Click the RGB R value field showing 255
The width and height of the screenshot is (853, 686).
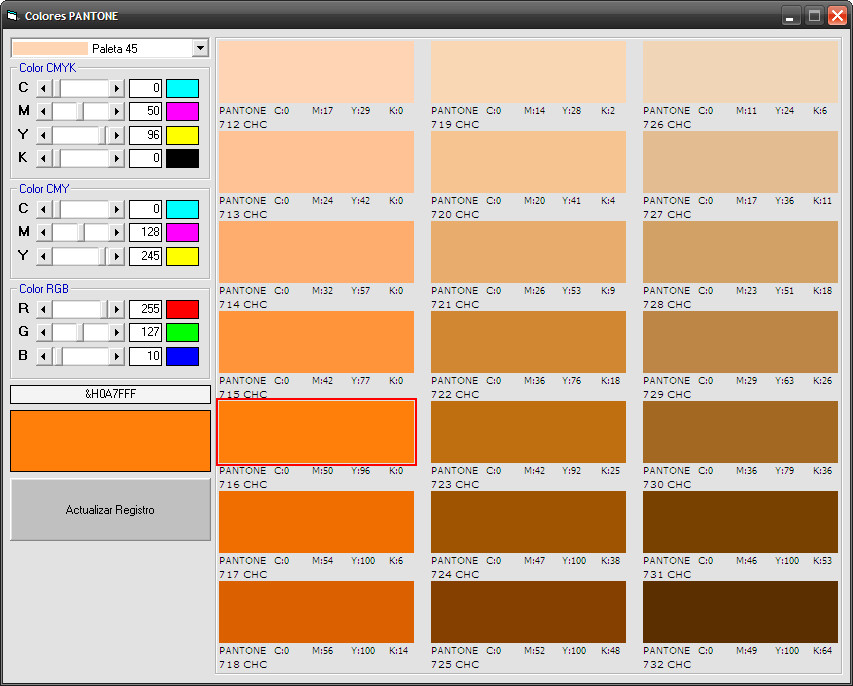tap(145, 310)
